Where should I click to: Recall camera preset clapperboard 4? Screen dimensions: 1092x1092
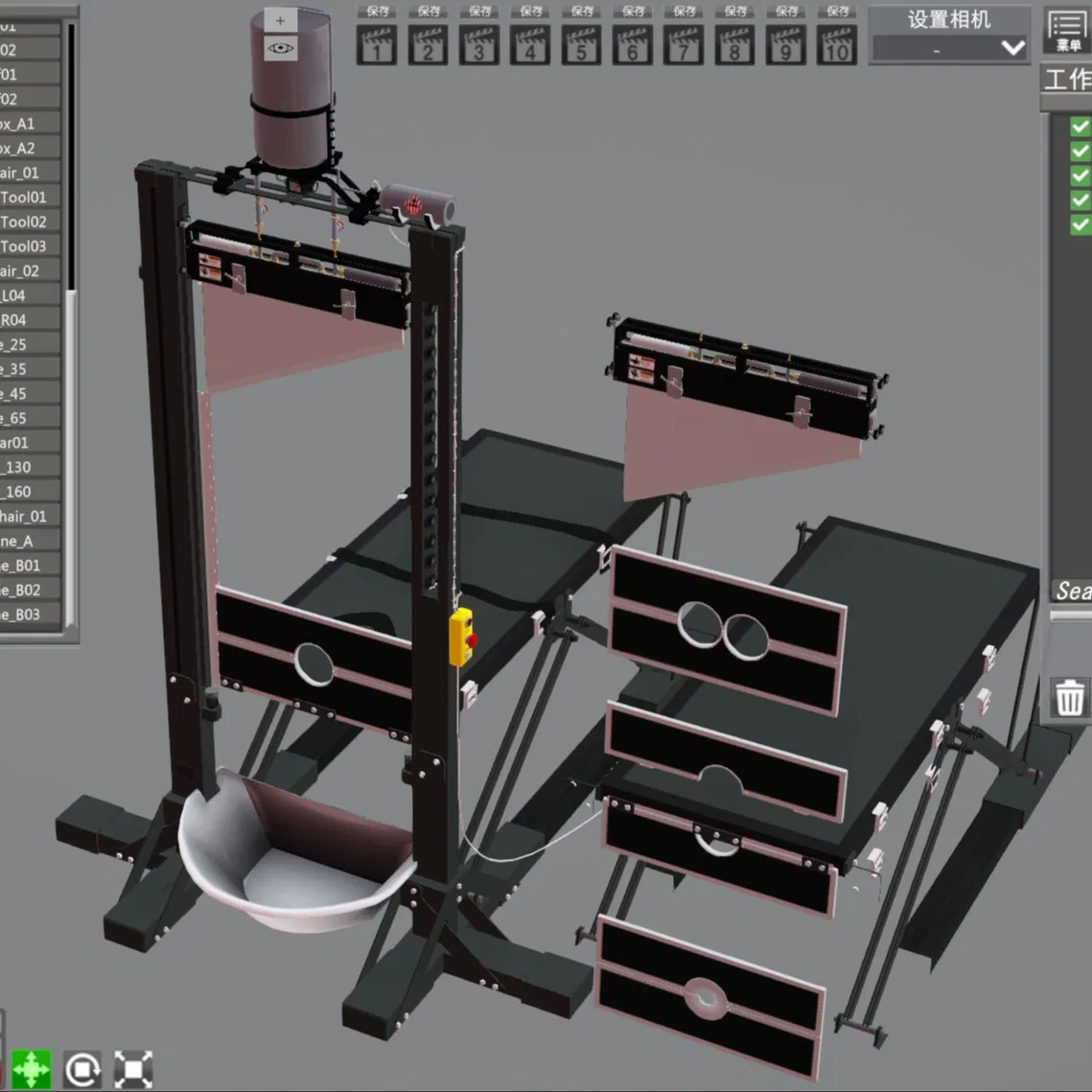pyautogui.click(x=530, y=44)
